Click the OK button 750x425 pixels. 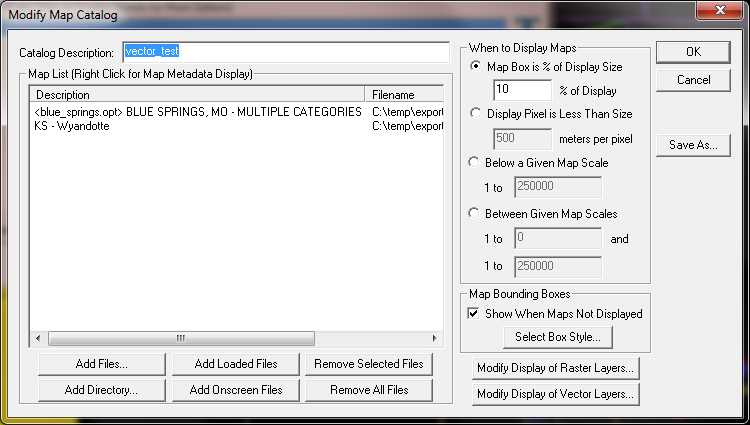(693, 52)
